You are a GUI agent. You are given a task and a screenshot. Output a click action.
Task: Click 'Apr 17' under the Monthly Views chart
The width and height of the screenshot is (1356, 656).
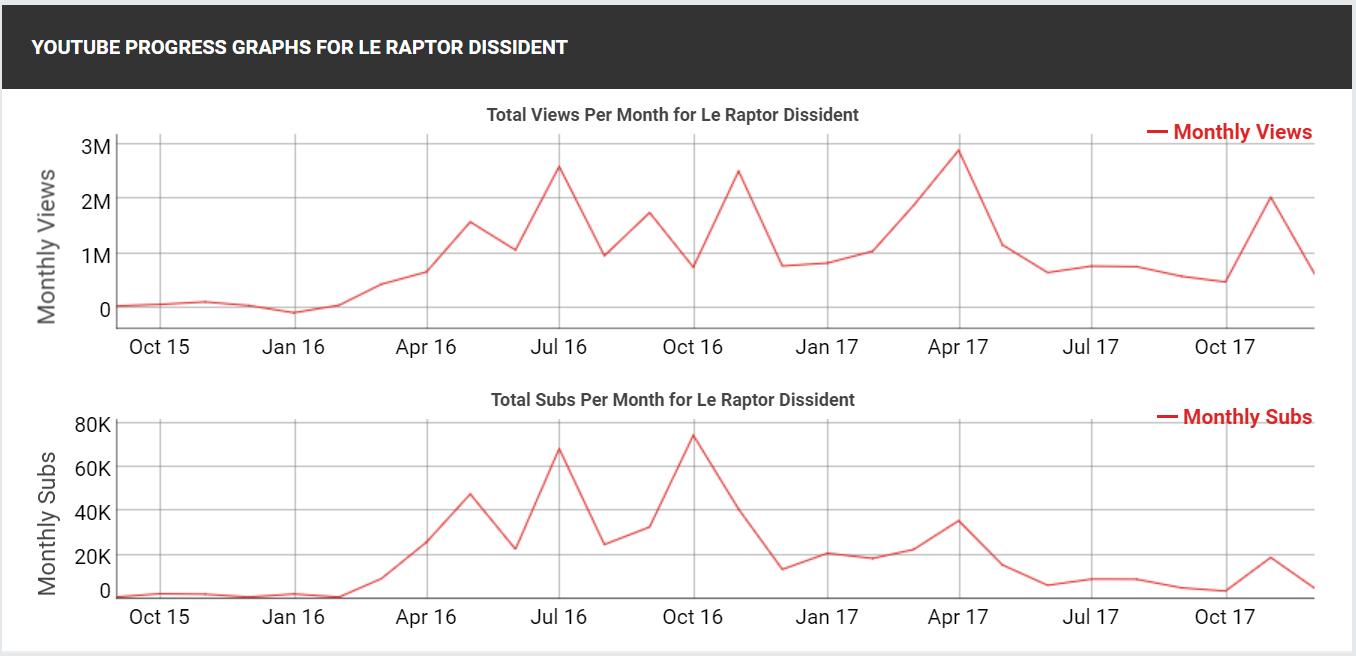958,347
